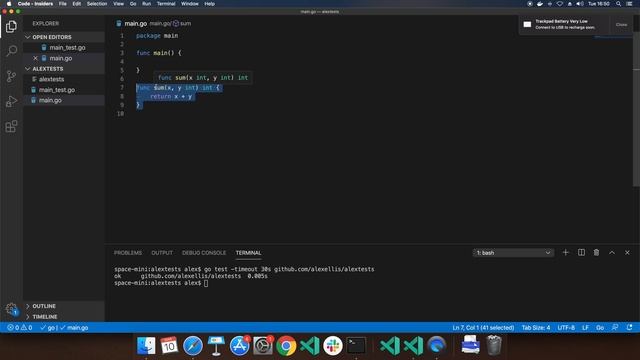The height and width of the screenshot is (360, 640).
Task: Close the terminal panel
Action: [627, 253]
